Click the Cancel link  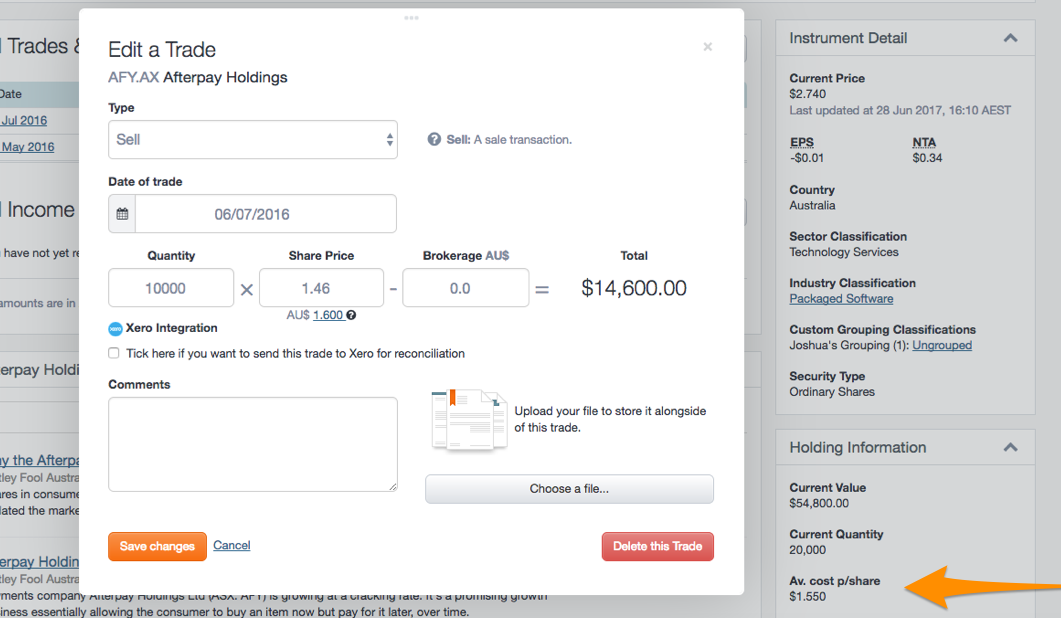[231, 545]
